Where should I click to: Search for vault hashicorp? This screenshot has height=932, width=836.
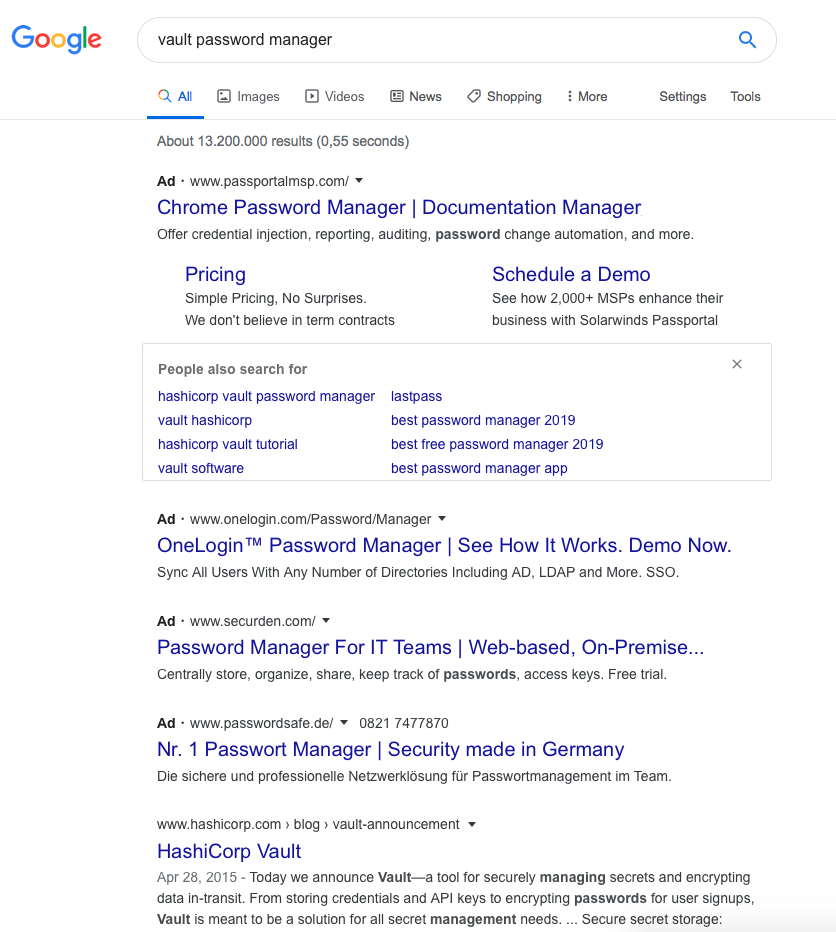click(205, 420)
